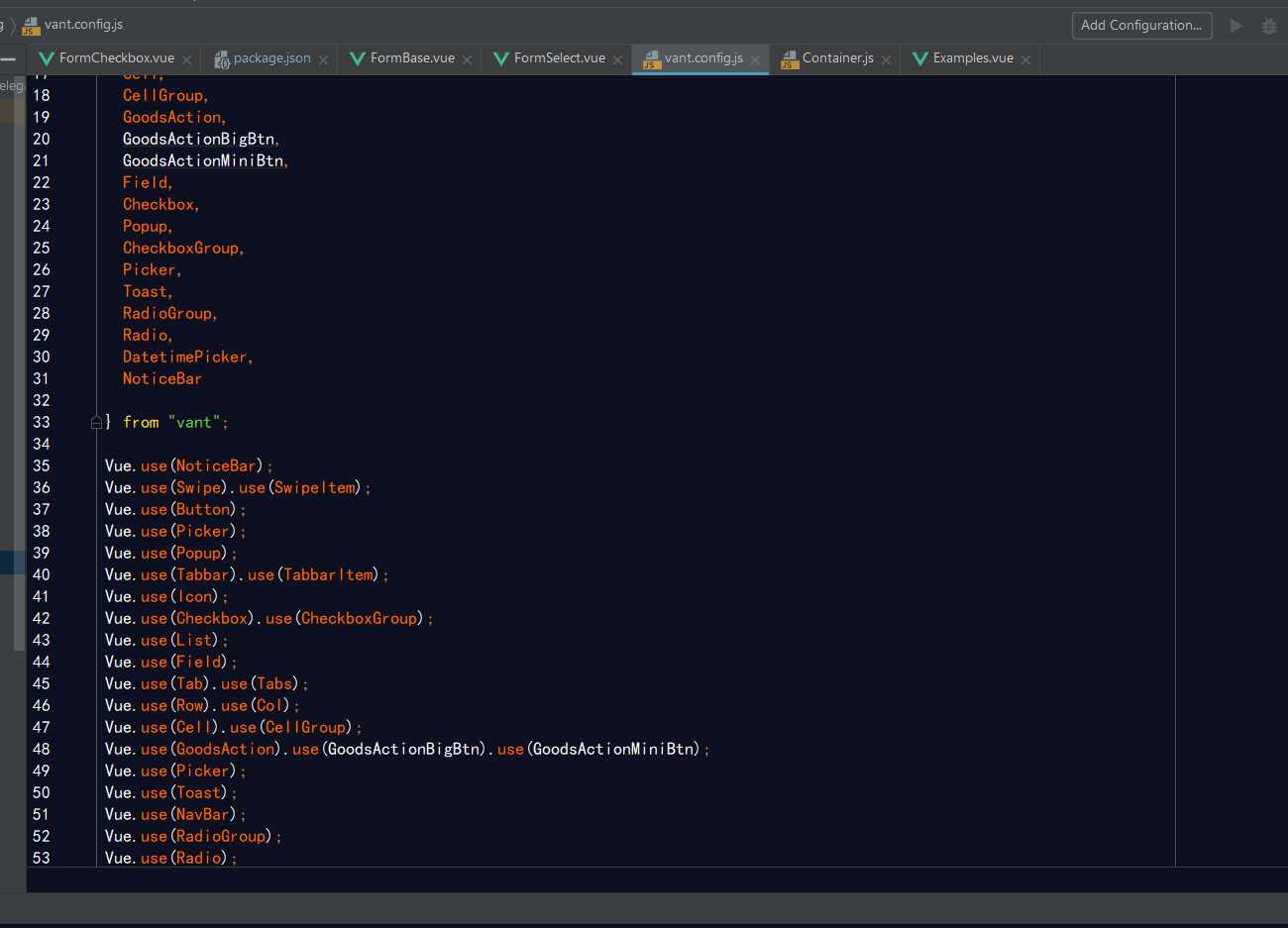Select the FormSelect.vue tab
Viewport: 1288px width, 928px height.
559,58
